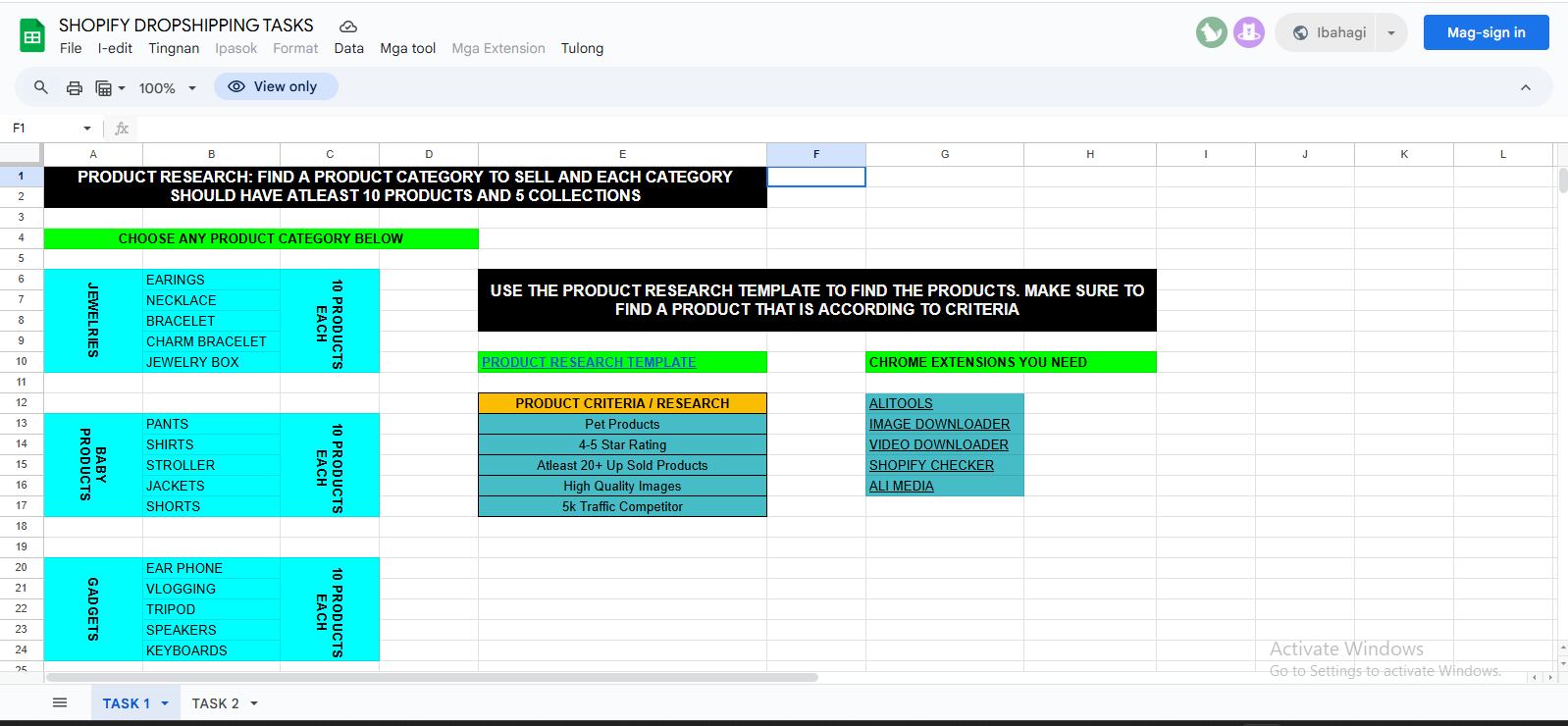1568x726 pixels.
Task: Click the print icon in toolbar
Action: [x=75, y=87]
